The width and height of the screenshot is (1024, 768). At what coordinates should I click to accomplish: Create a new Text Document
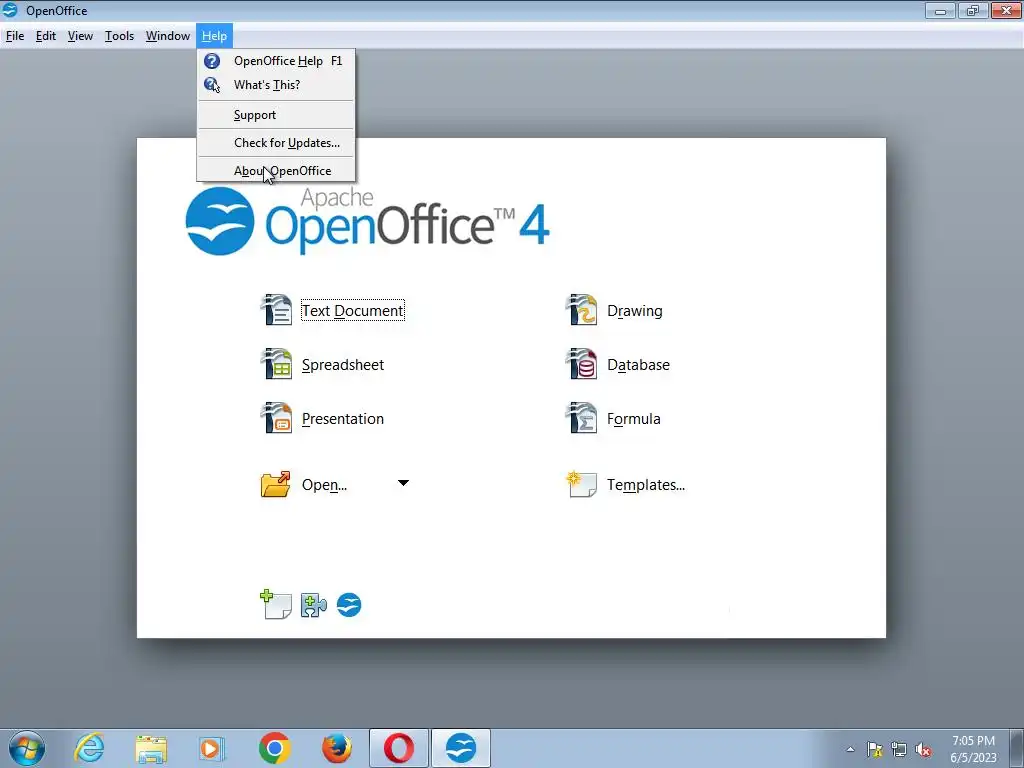point(353,310)
